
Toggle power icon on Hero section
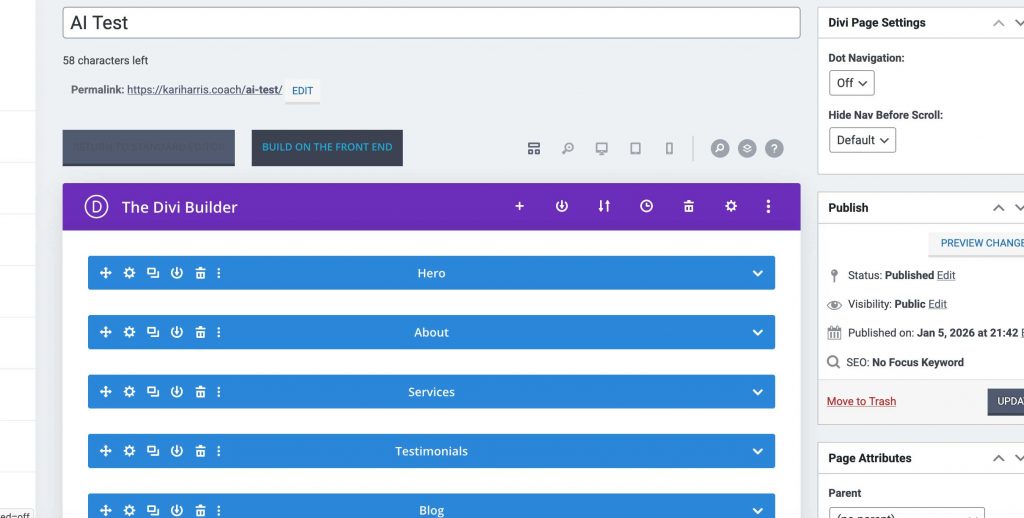pyautogui.click(x=177, y=273)
